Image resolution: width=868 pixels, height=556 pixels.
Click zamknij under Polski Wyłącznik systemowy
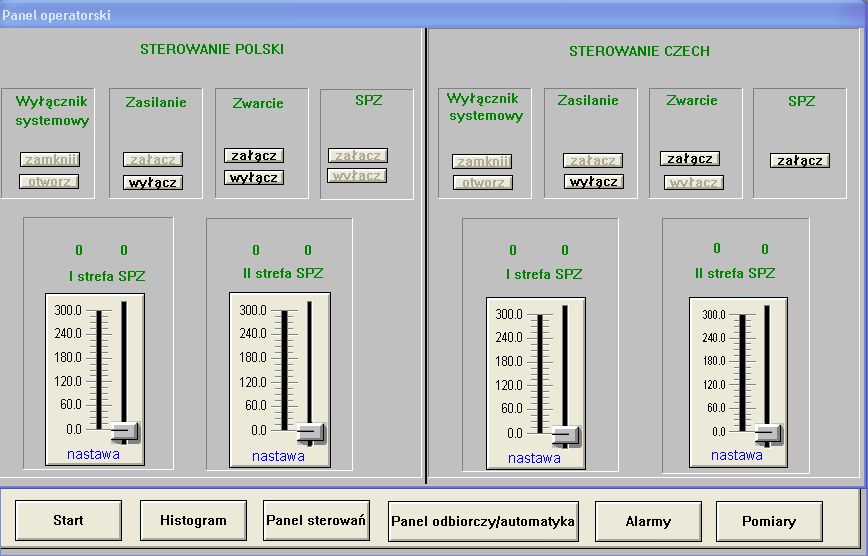[x=50, y=159]
